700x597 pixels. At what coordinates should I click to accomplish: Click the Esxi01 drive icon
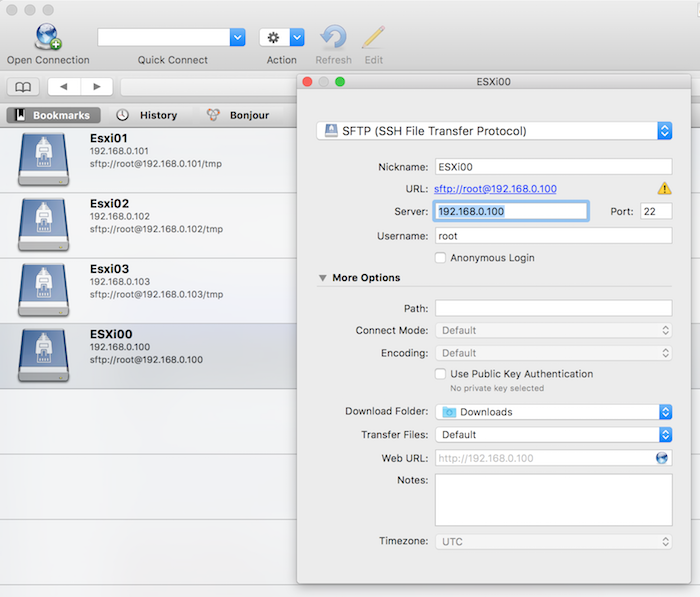[44, 159]
